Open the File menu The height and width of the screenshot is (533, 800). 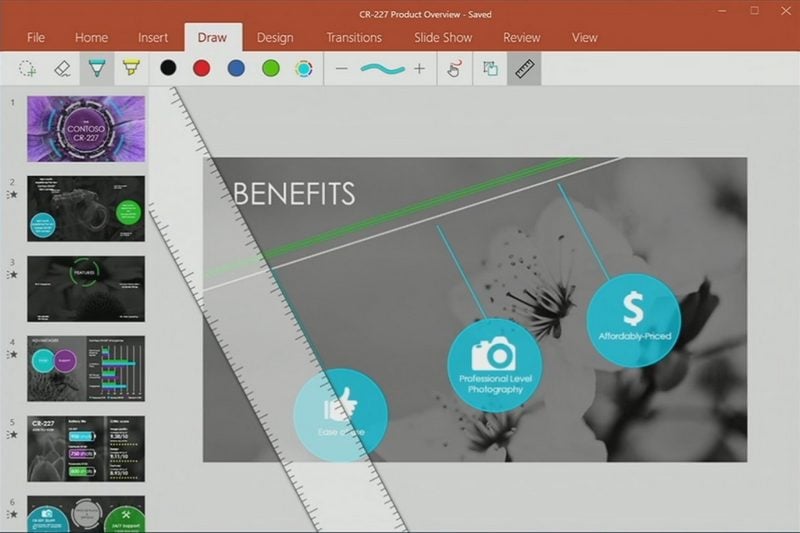36,37
